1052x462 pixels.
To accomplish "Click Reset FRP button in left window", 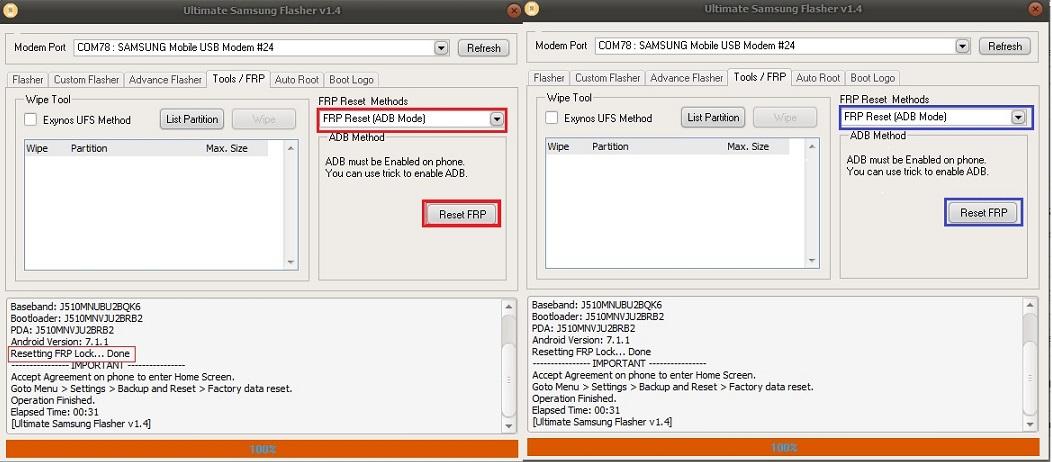I will coord(462,215).
